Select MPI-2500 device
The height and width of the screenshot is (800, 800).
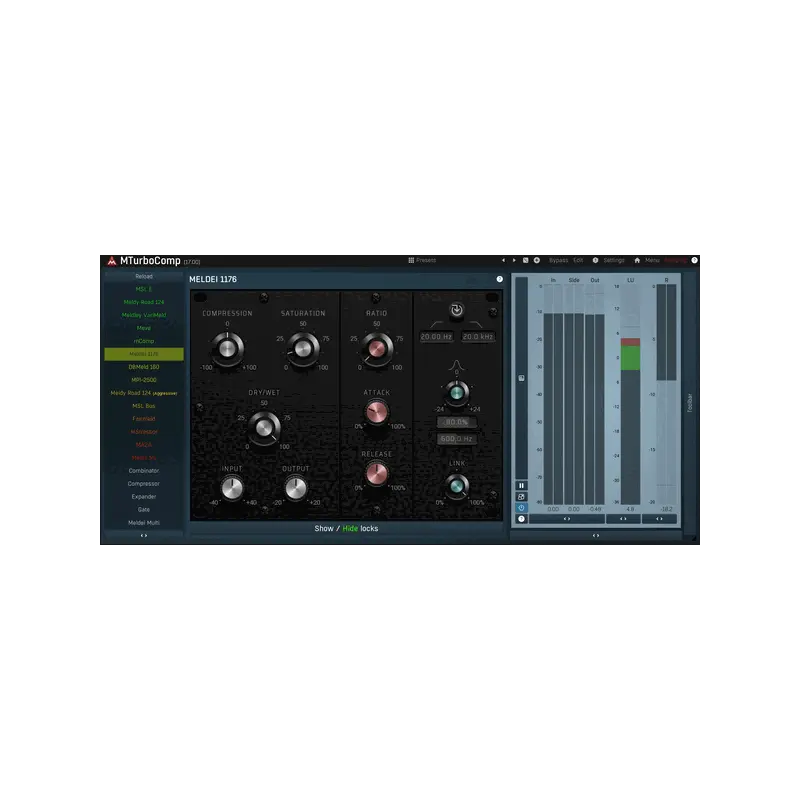point(144,380)
